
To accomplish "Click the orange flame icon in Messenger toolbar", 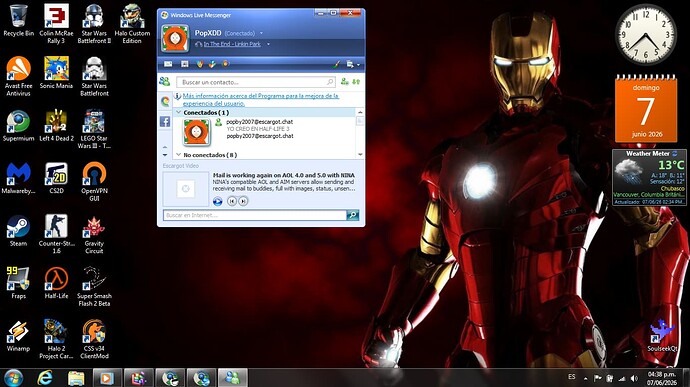I will pos(200,64).
